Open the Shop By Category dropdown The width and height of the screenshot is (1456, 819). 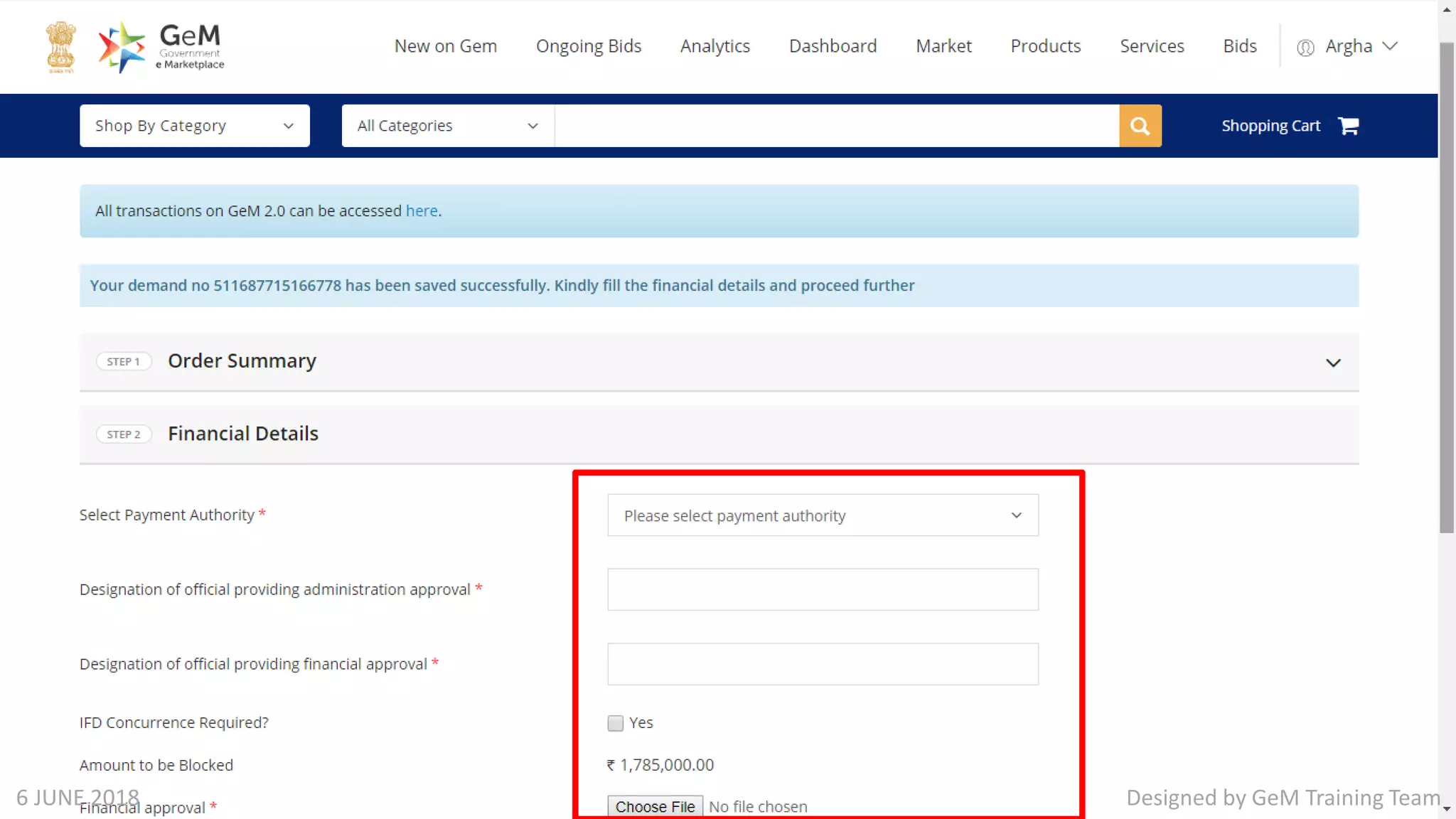pyautogui.click(x=194, y=126)
